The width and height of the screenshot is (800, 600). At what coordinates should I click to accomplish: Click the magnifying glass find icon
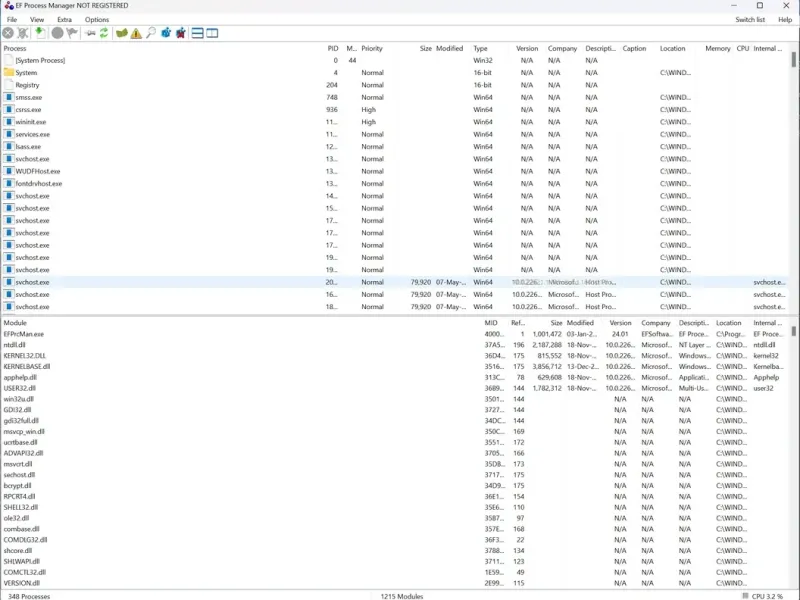tap(151, 33)
